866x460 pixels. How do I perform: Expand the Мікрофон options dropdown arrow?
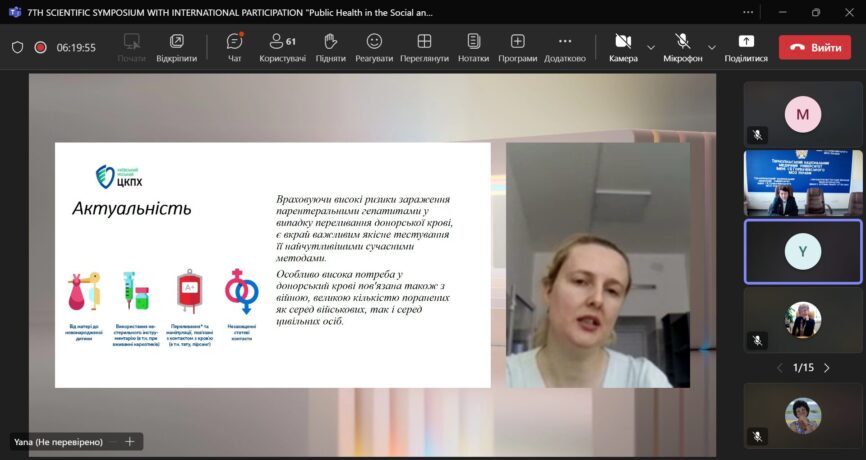(712, 47)
